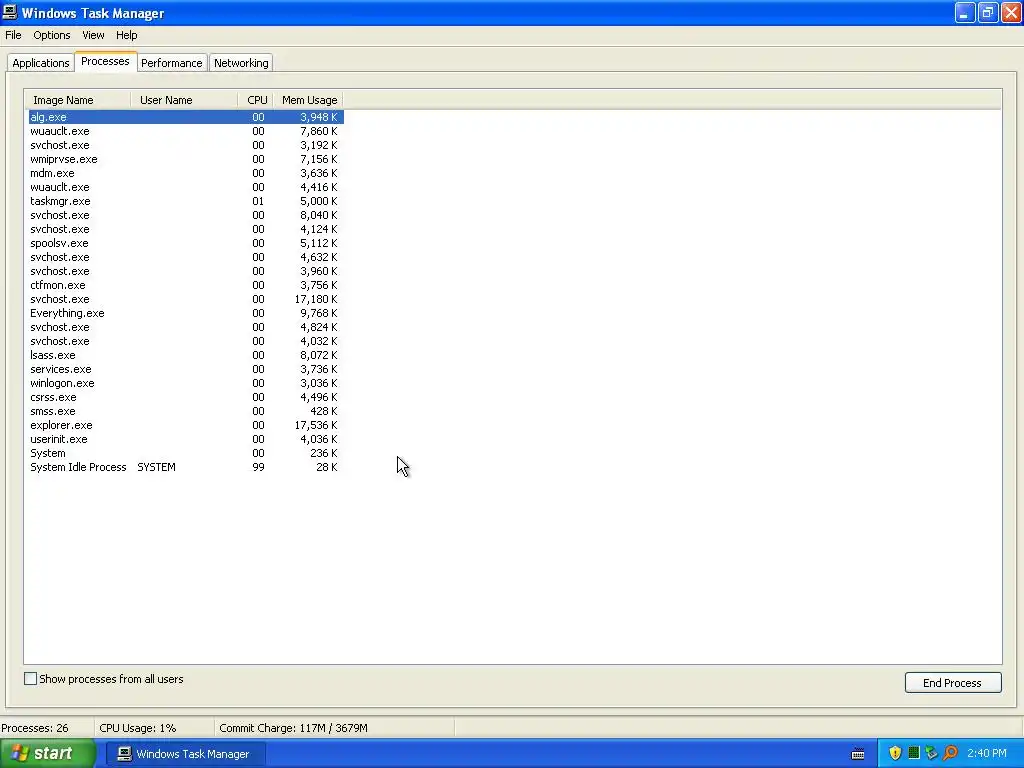Click the Windows Task Manager taskbar button
1024x768 pixels.
tap(185, 754)
